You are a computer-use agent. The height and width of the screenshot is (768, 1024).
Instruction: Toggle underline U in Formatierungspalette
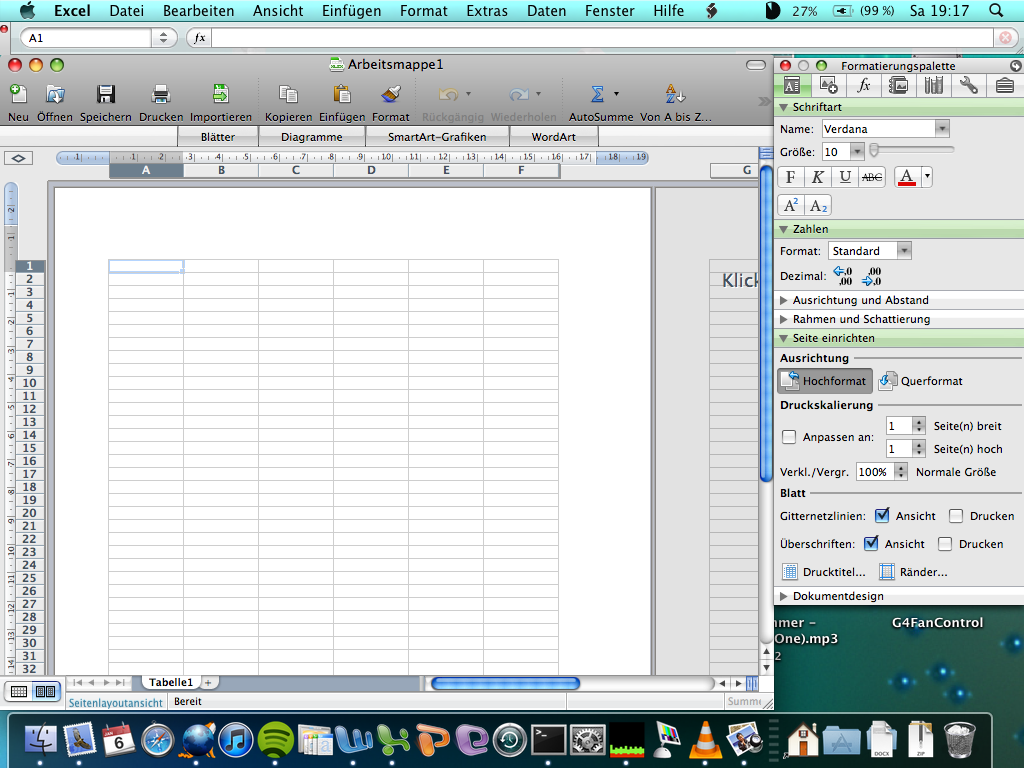(x=845, y=177)
